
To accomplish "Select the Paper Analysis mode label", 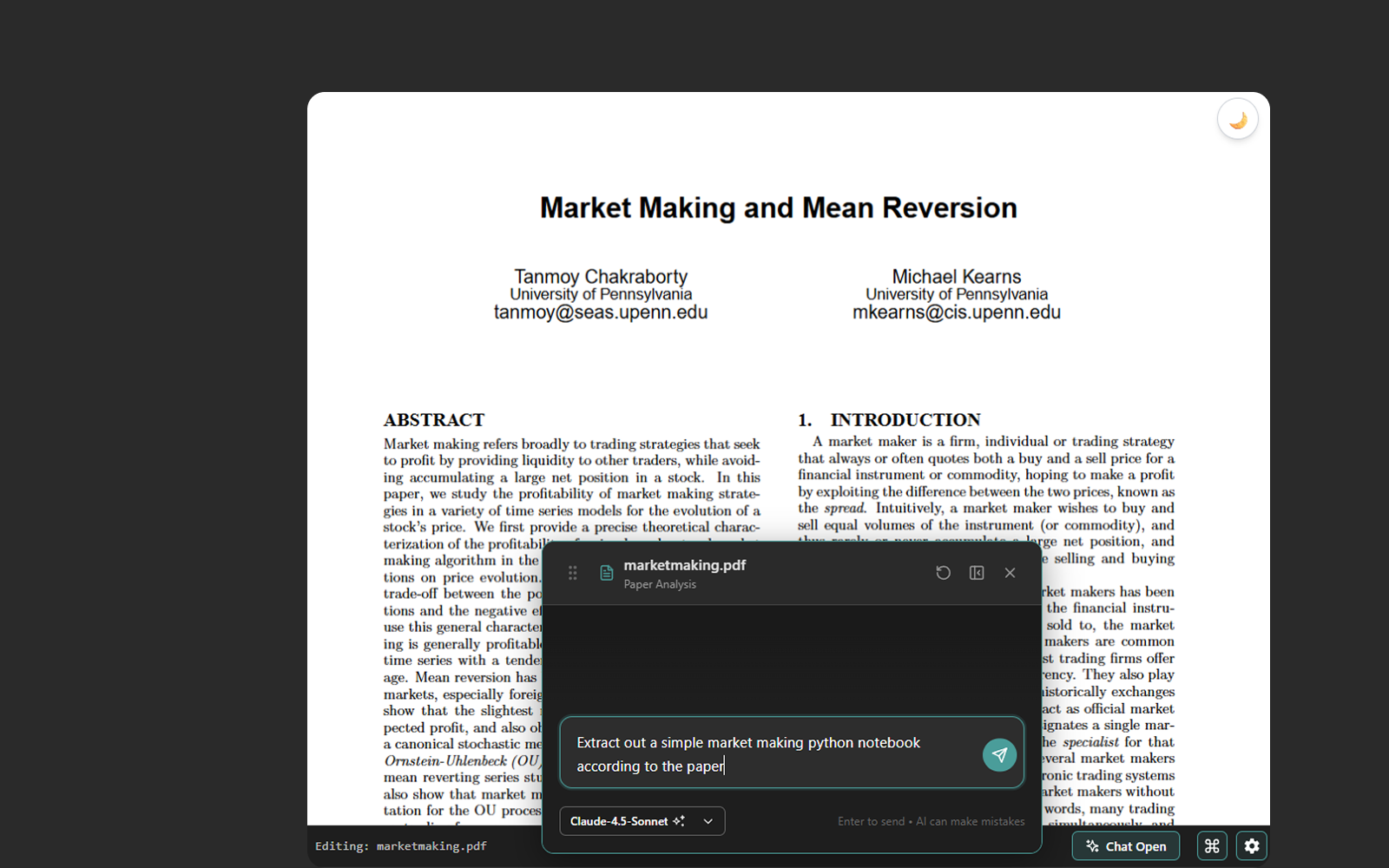I will pos(660,584).
